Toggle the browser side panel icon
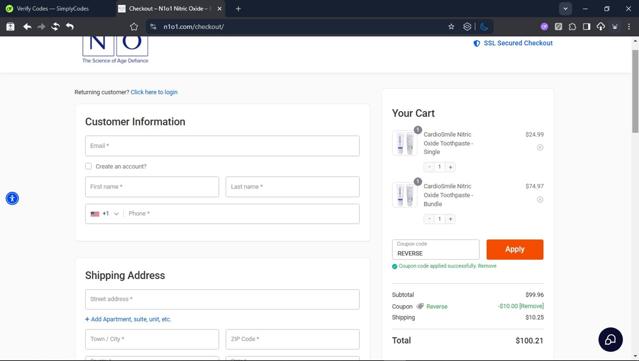The width and height of the screenshot is (639, 361). pos(586,26)
